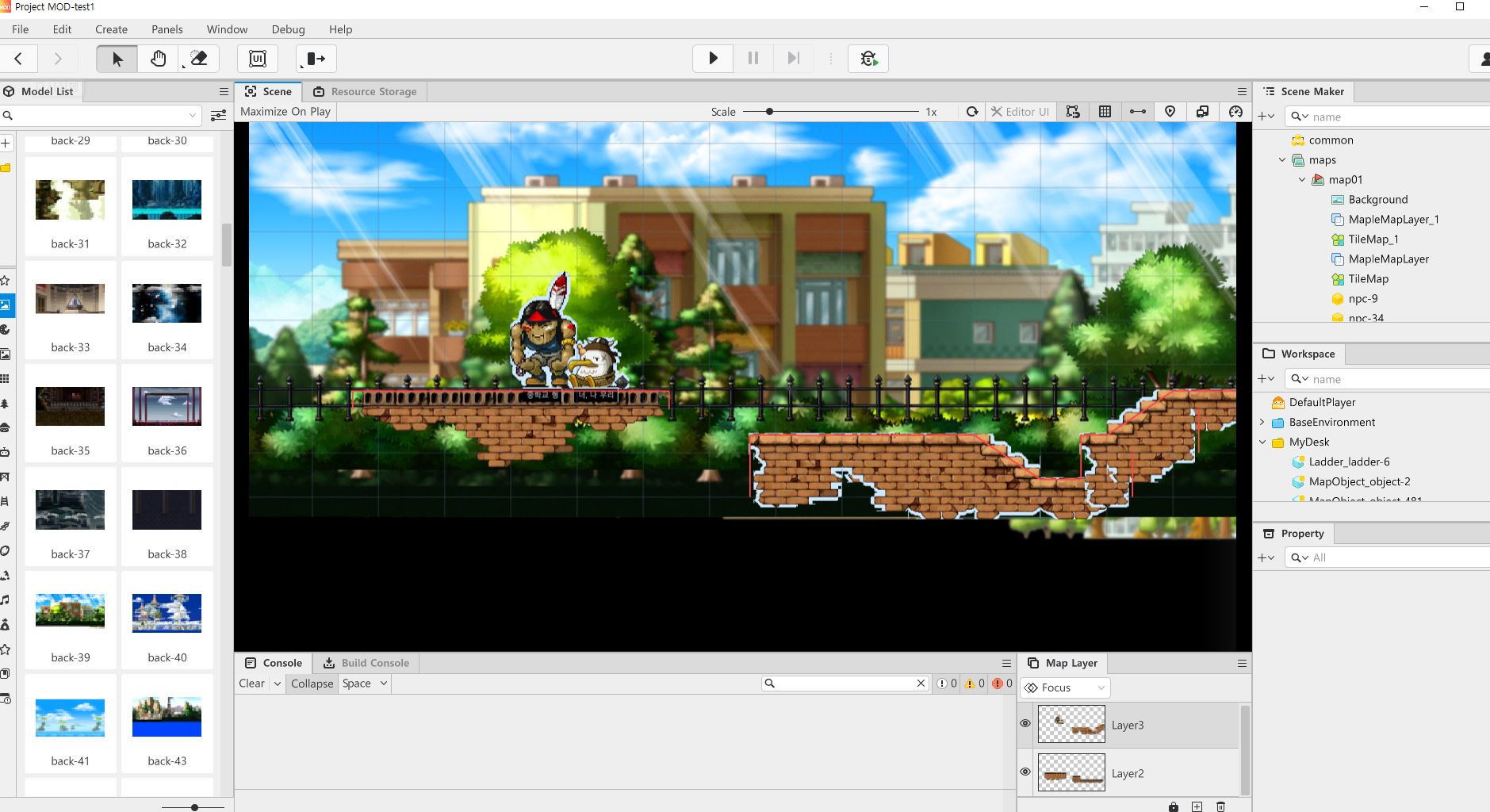
Task: Select DefaultPlayer in Workspace
Action: point(1322,403)
